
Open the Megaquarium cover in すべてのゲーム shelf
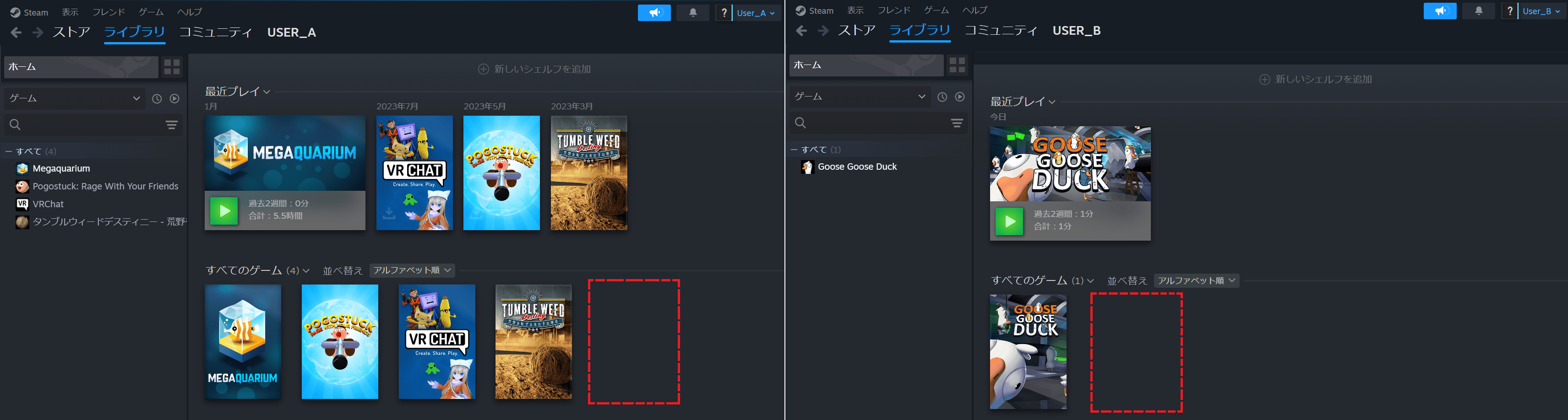click(x=243, y=342)
